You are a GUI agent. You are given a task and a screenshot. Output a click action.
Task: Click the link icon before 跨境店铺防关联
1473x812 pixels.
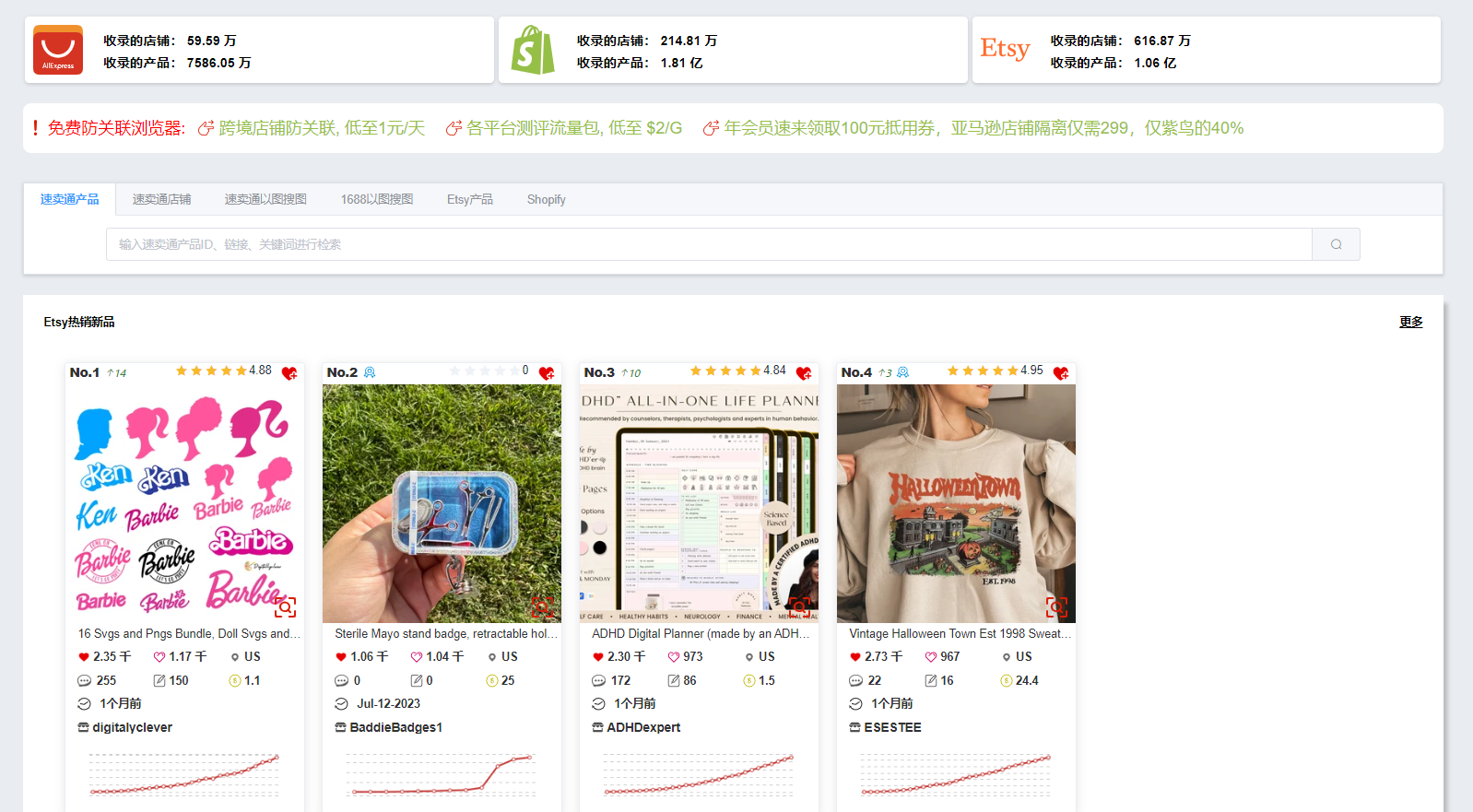click(206, 128)
